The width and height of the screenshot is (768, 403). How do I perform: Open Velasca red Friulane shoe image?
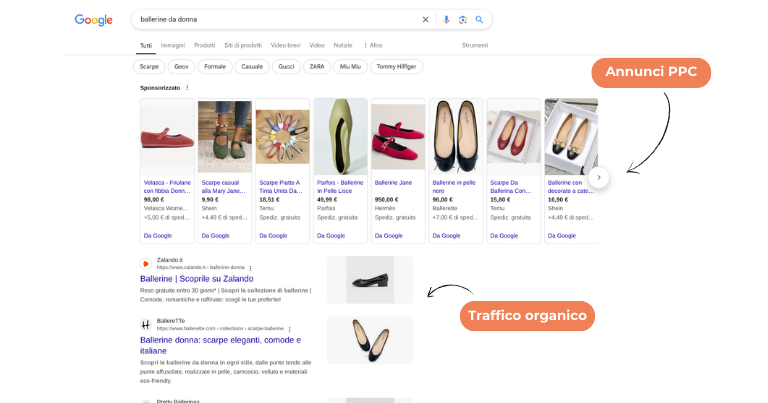[x=168, y=137]
